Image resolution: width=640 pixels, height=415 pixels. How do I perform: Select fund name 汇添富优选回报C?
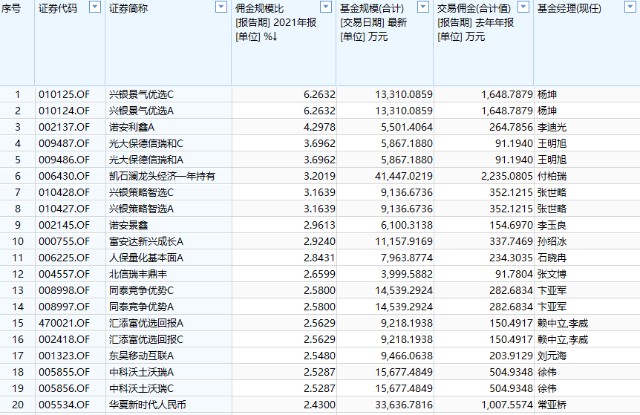click(x=146, y=339)
